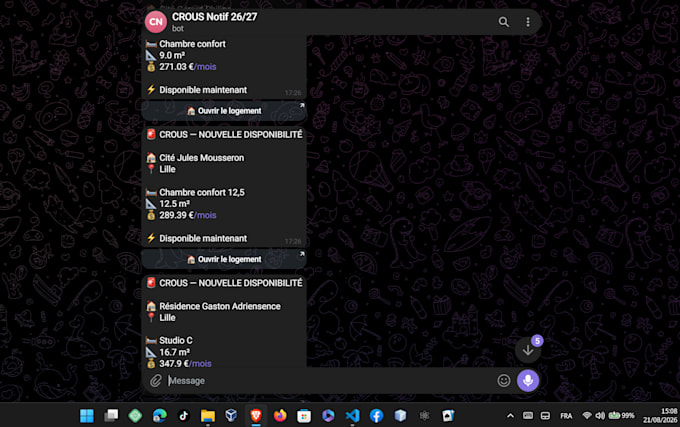Open Microsoft Store from the taskbar
The width and height of the screenshot is (680, 427).
point(304,416)
